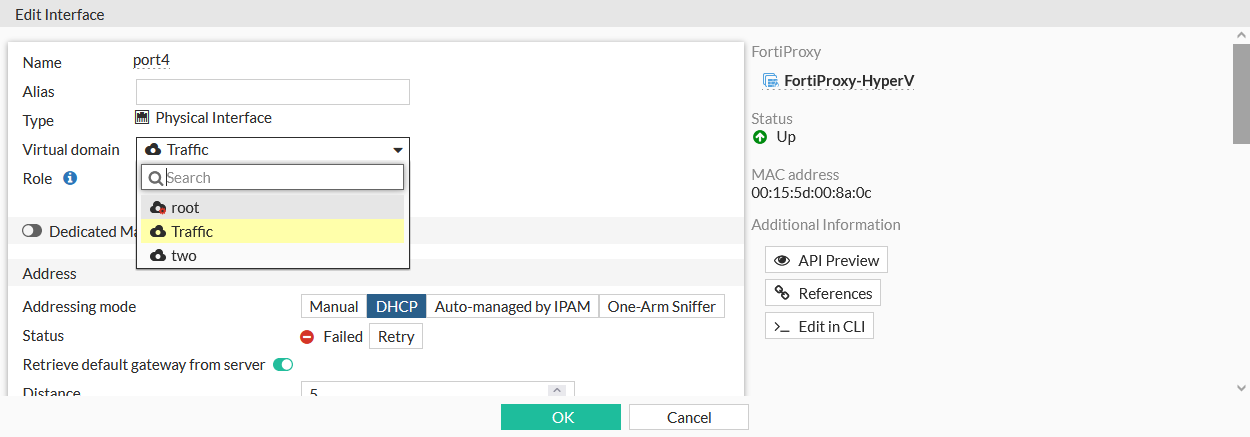This screenshot has width=1250, height=437.
Task: Click the two VDOM cloud icon
Action: point(157,256)
